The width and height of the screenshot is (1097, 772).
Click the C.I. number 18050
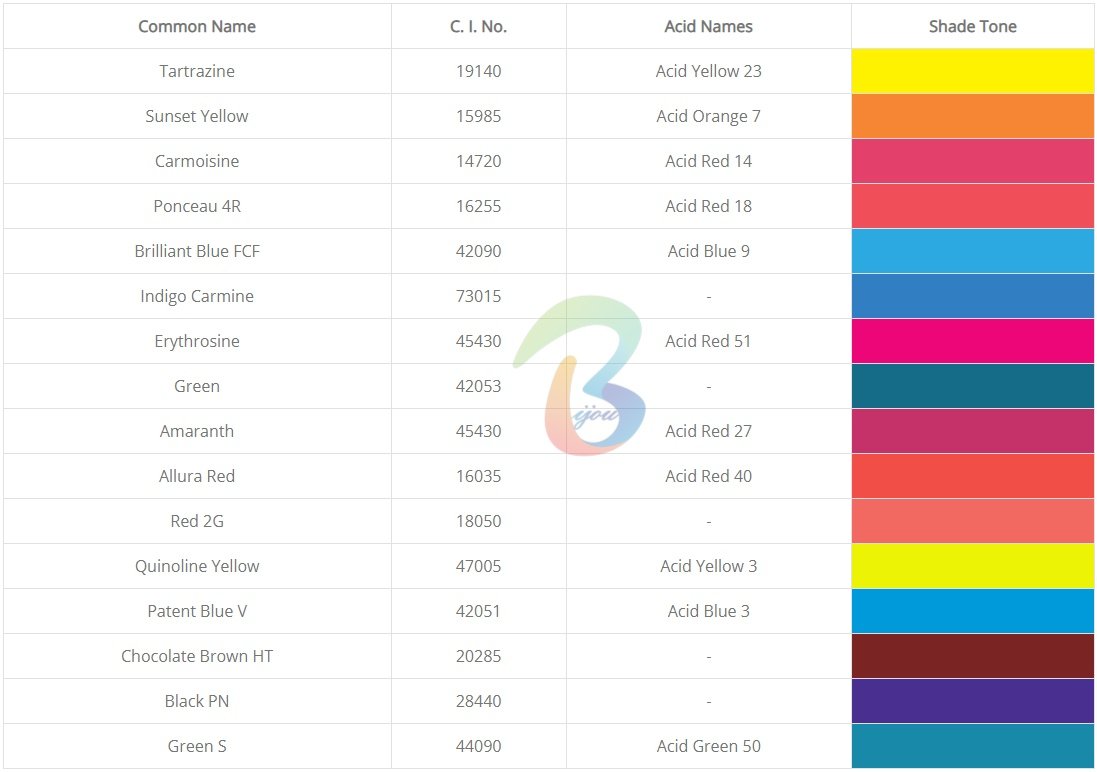point(479,521)
